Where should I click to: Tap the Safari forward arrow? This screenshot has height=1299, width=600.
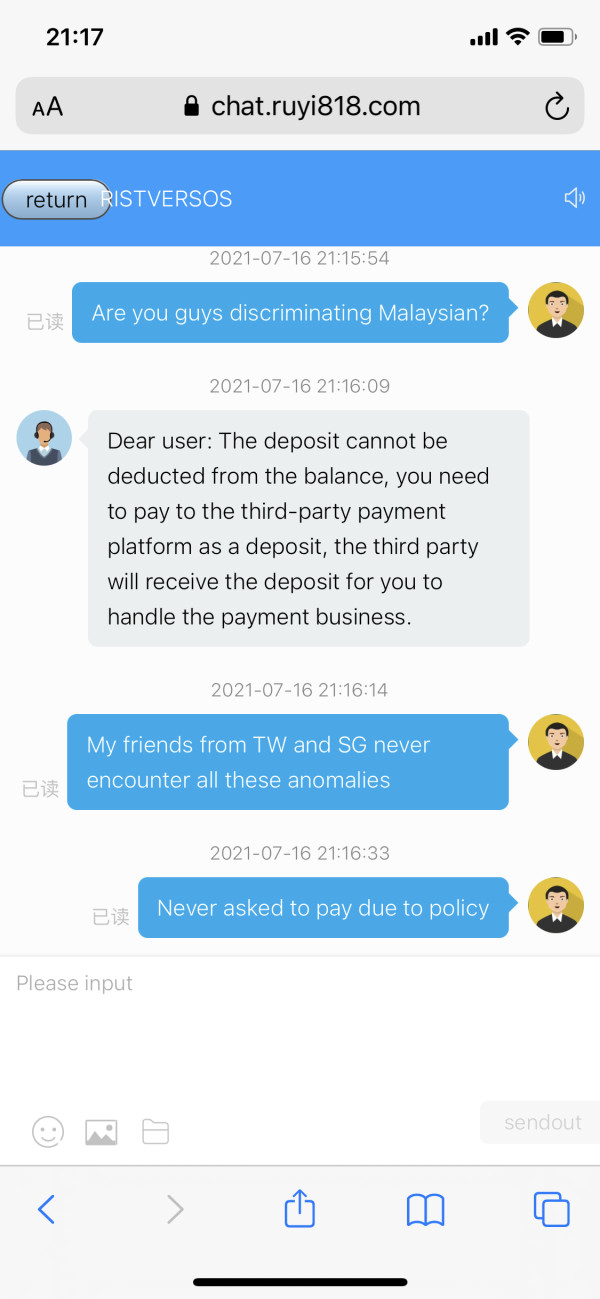[175, 1210]
